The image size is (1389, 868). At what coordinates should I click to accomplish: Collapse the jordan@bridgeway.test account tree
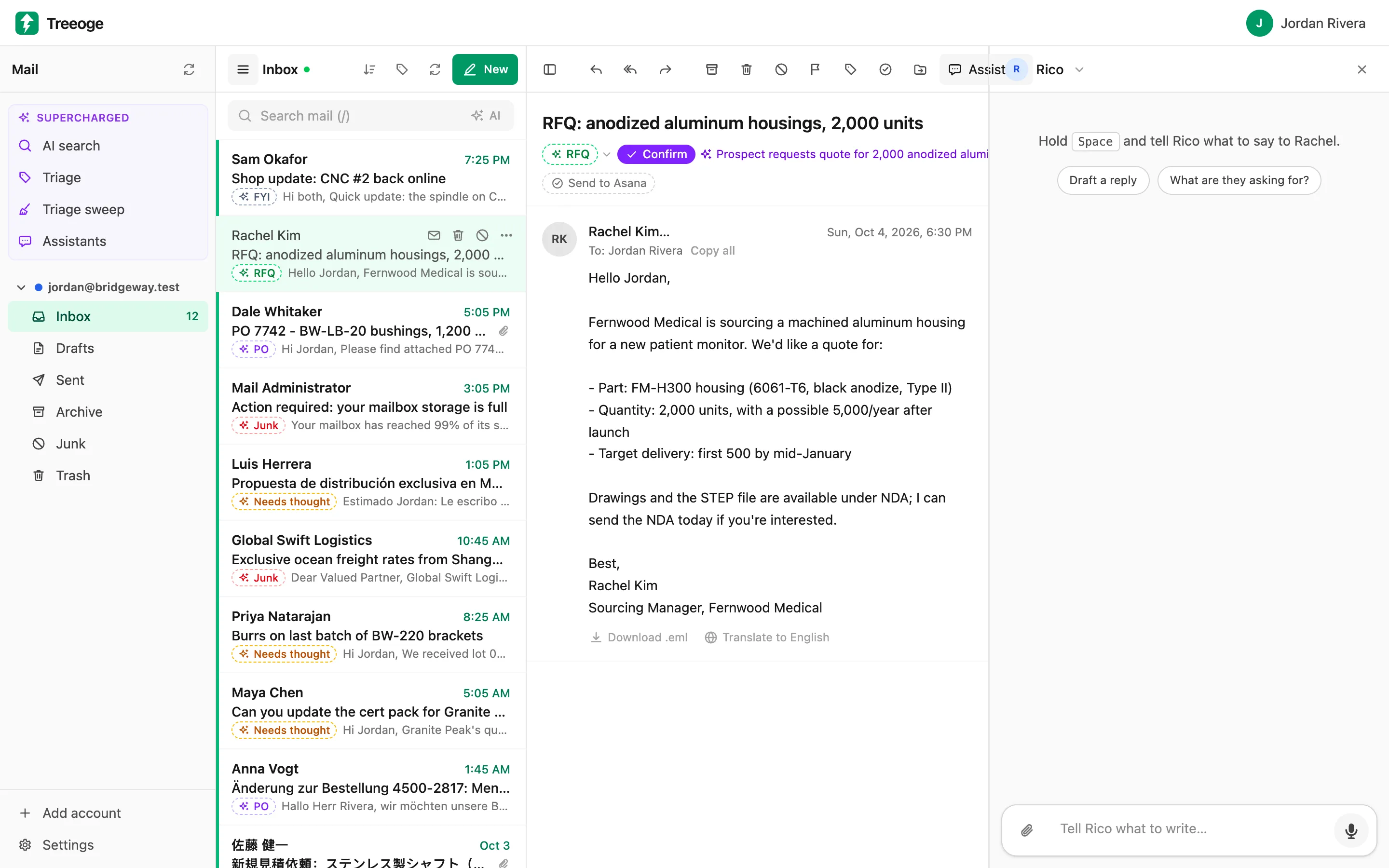pos(21,287)
